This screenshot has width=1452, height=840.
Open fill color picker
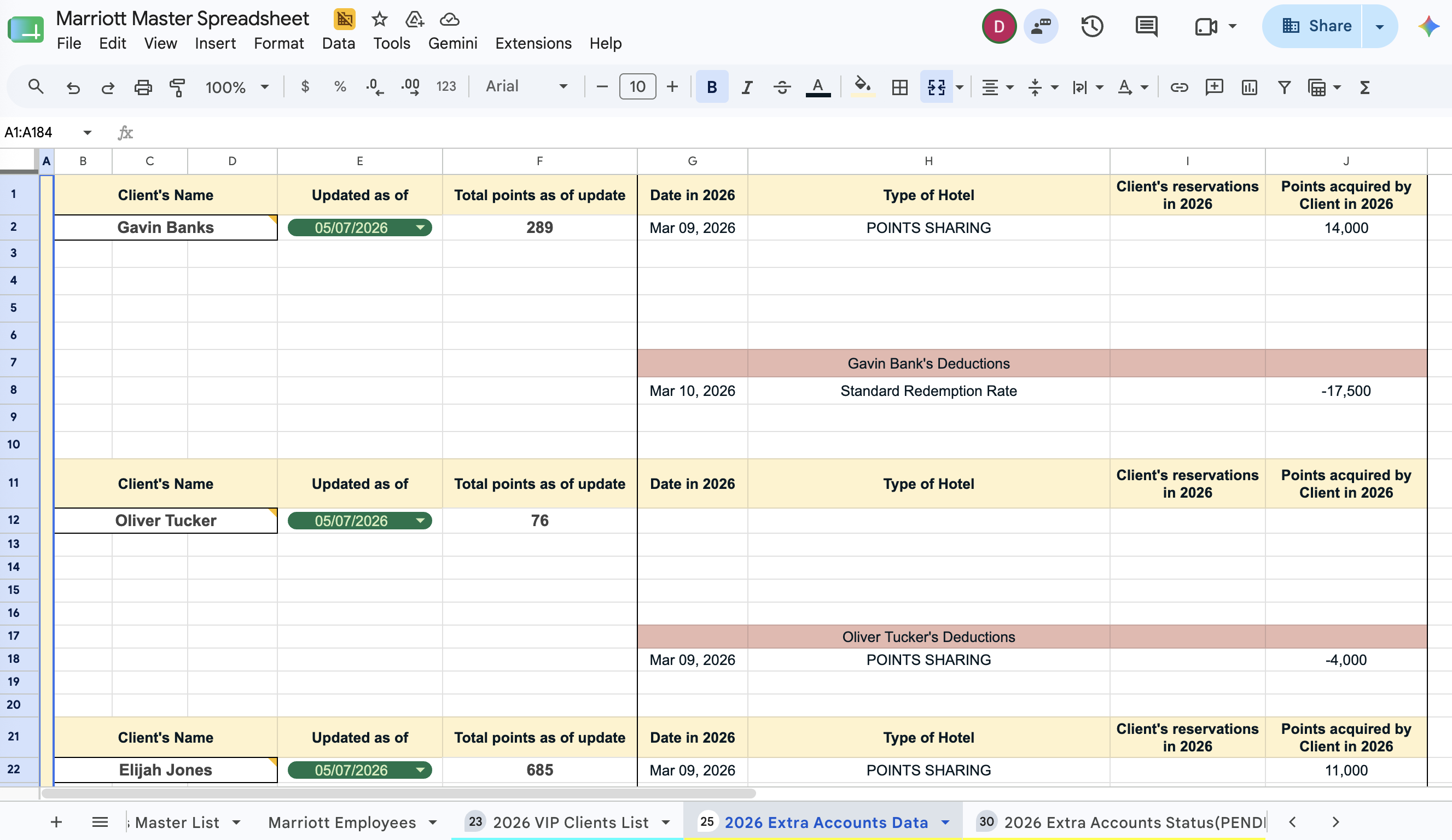click(862, 87)
